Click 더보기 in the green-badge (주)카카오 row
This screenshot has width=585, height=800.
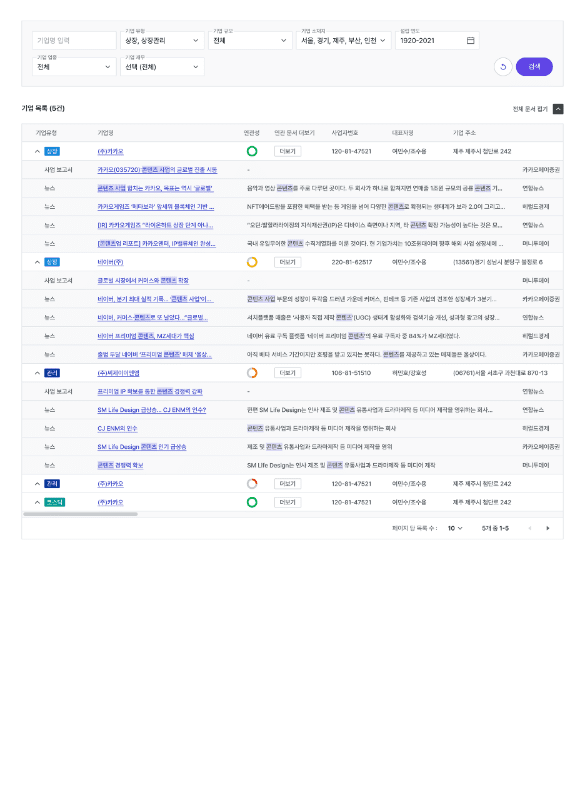click(x=287, y=502)
